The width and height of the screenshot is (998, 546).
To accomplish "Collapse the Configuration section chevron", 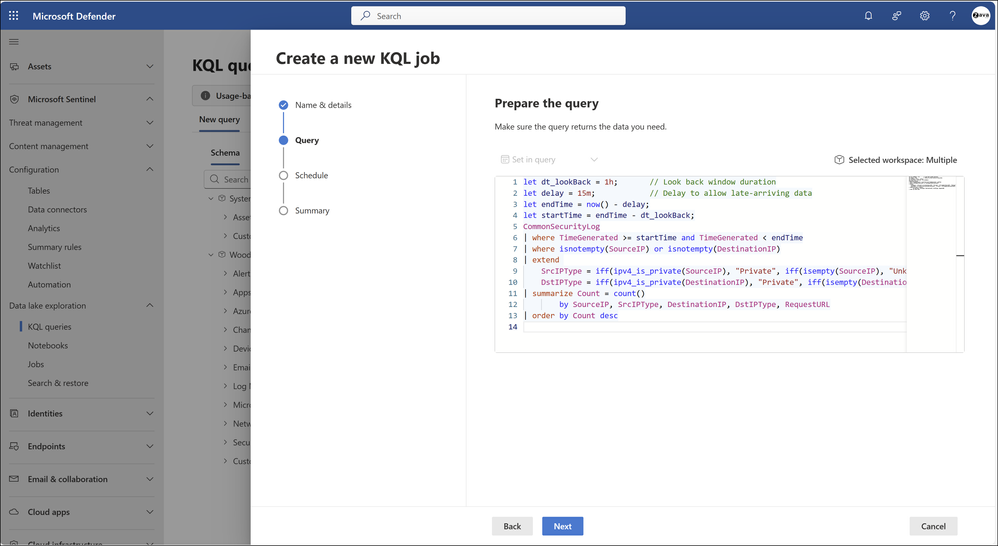I will pyautogui.click(x=150, y=170).
